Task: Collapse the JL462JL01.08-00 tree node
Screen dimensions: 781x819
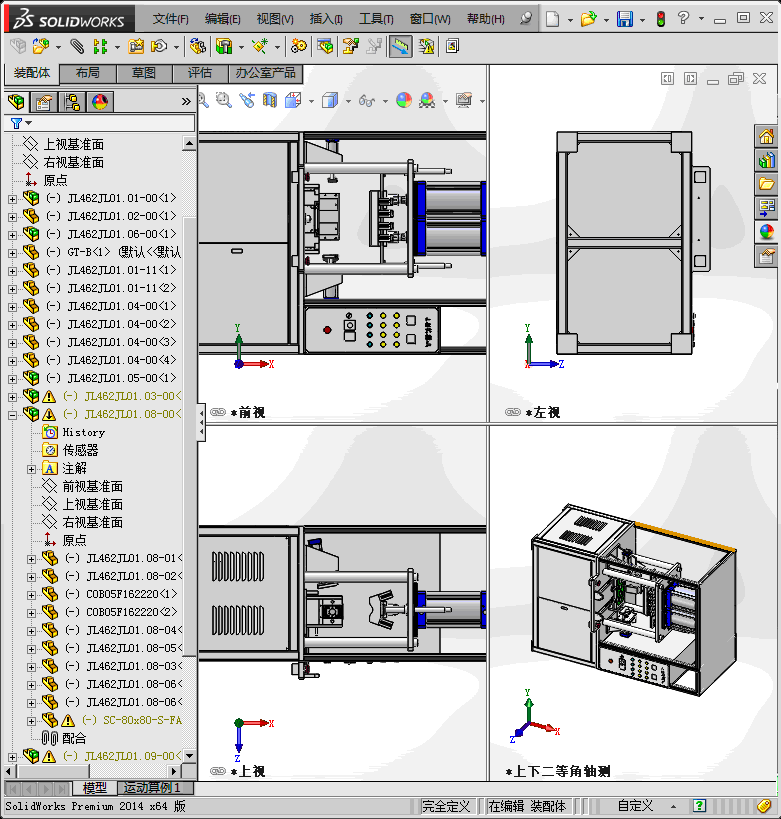Action: tap(13, 415)
